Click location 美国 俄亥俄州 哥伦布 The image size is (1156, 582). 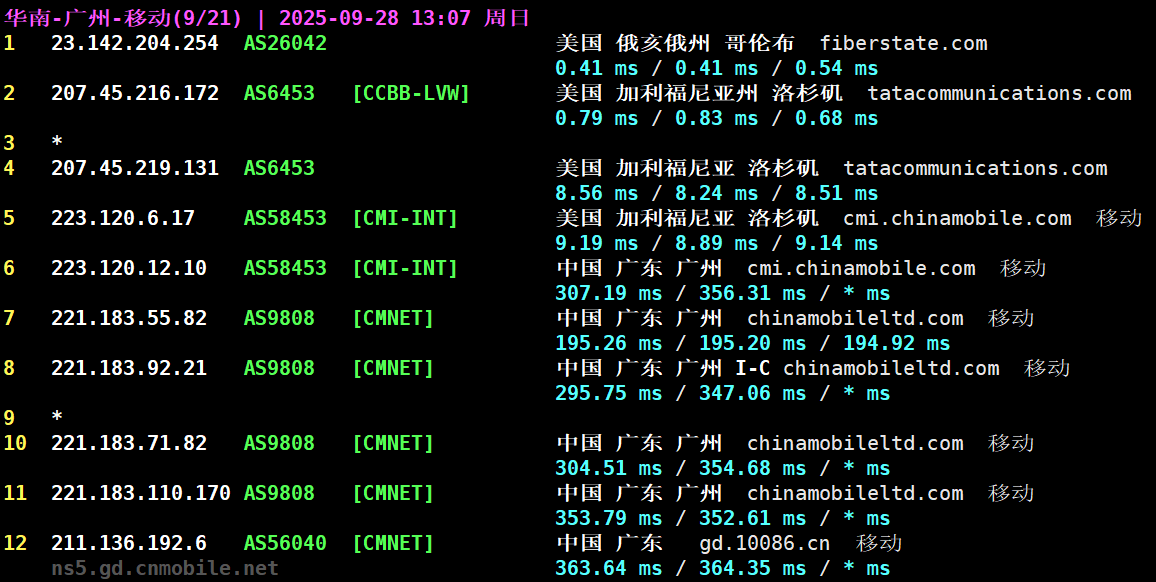pyautogui.click(x=675, y=43)
